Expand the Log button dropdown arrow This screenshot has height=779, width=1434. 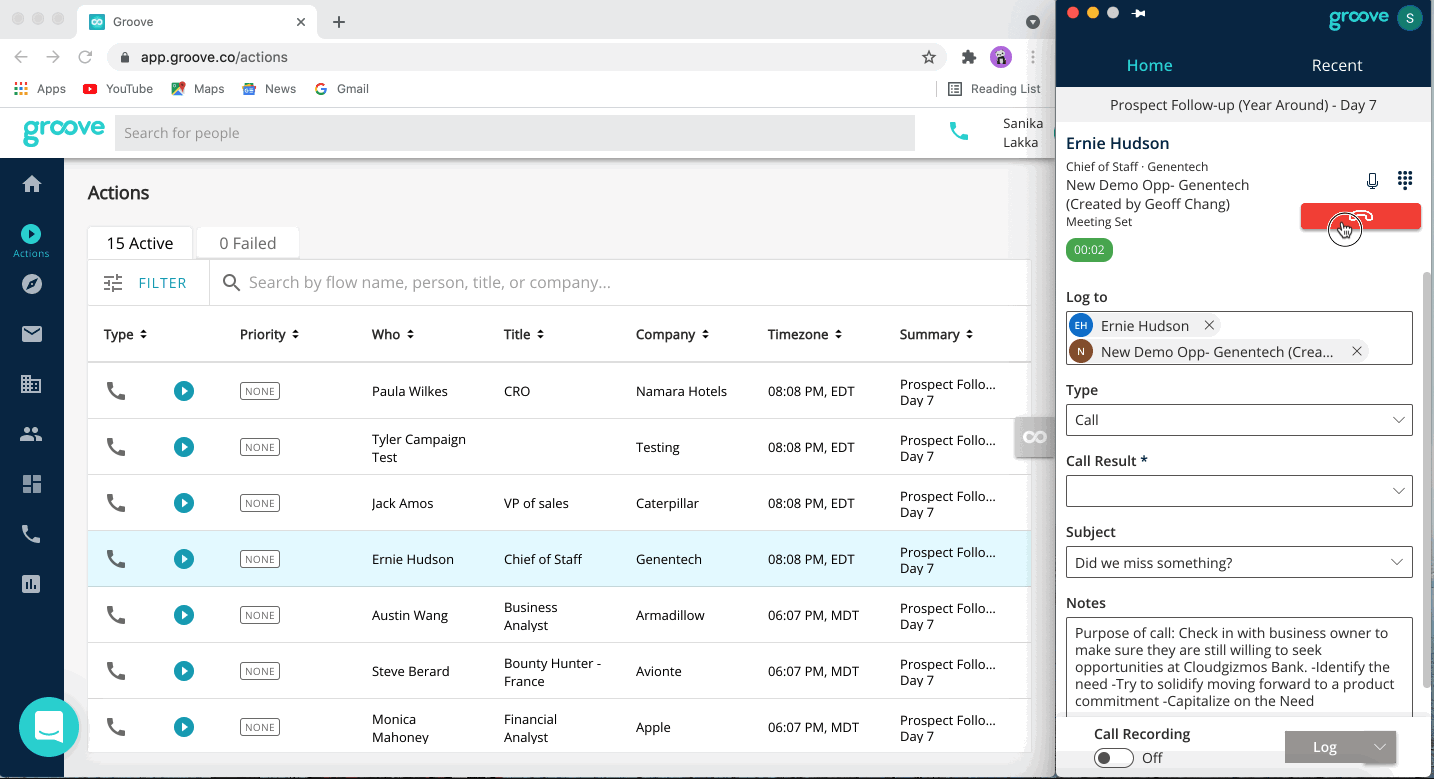[1380, 747]
